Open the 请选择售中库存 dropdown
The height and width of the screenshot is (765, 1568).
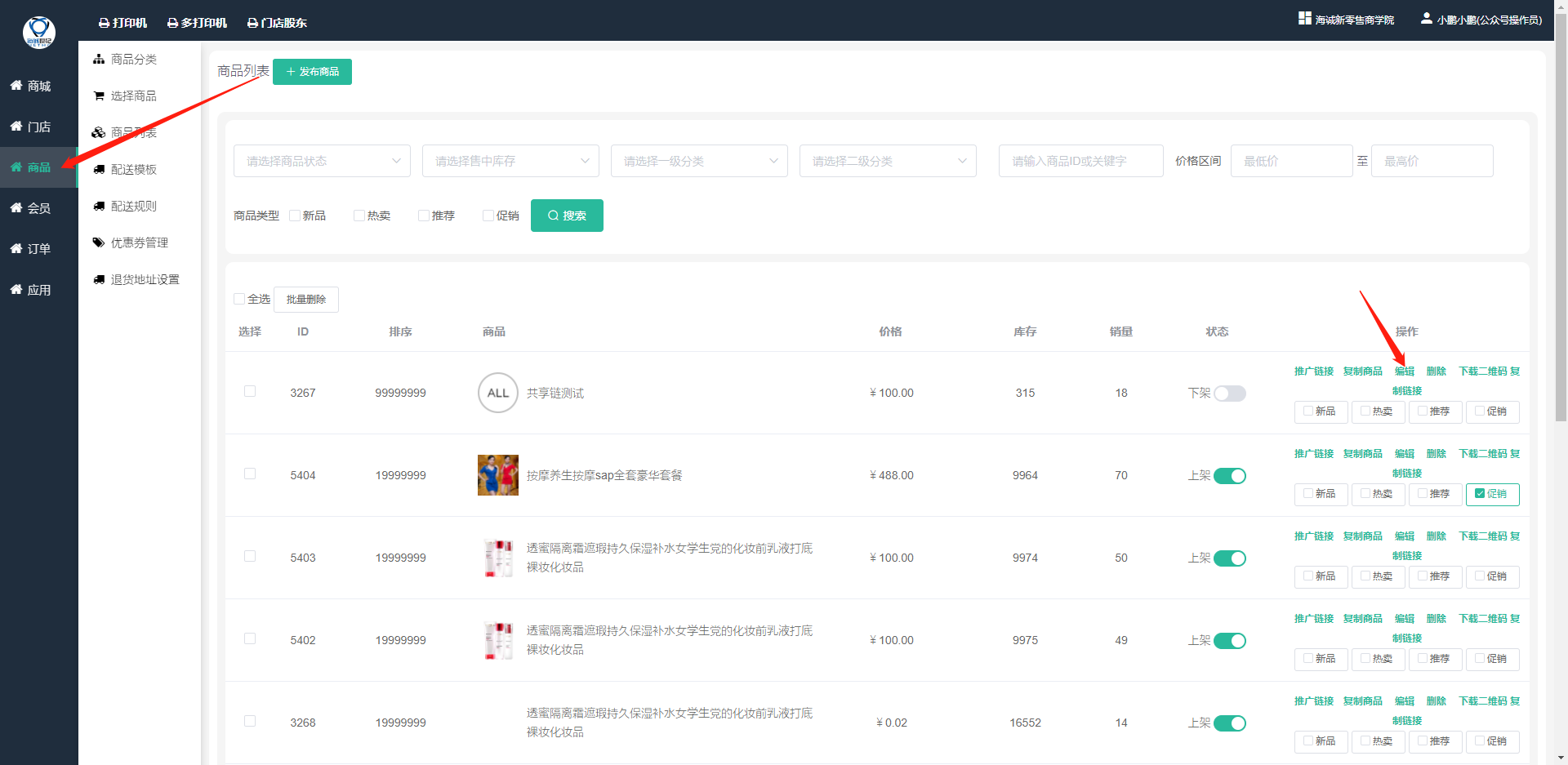510,161
